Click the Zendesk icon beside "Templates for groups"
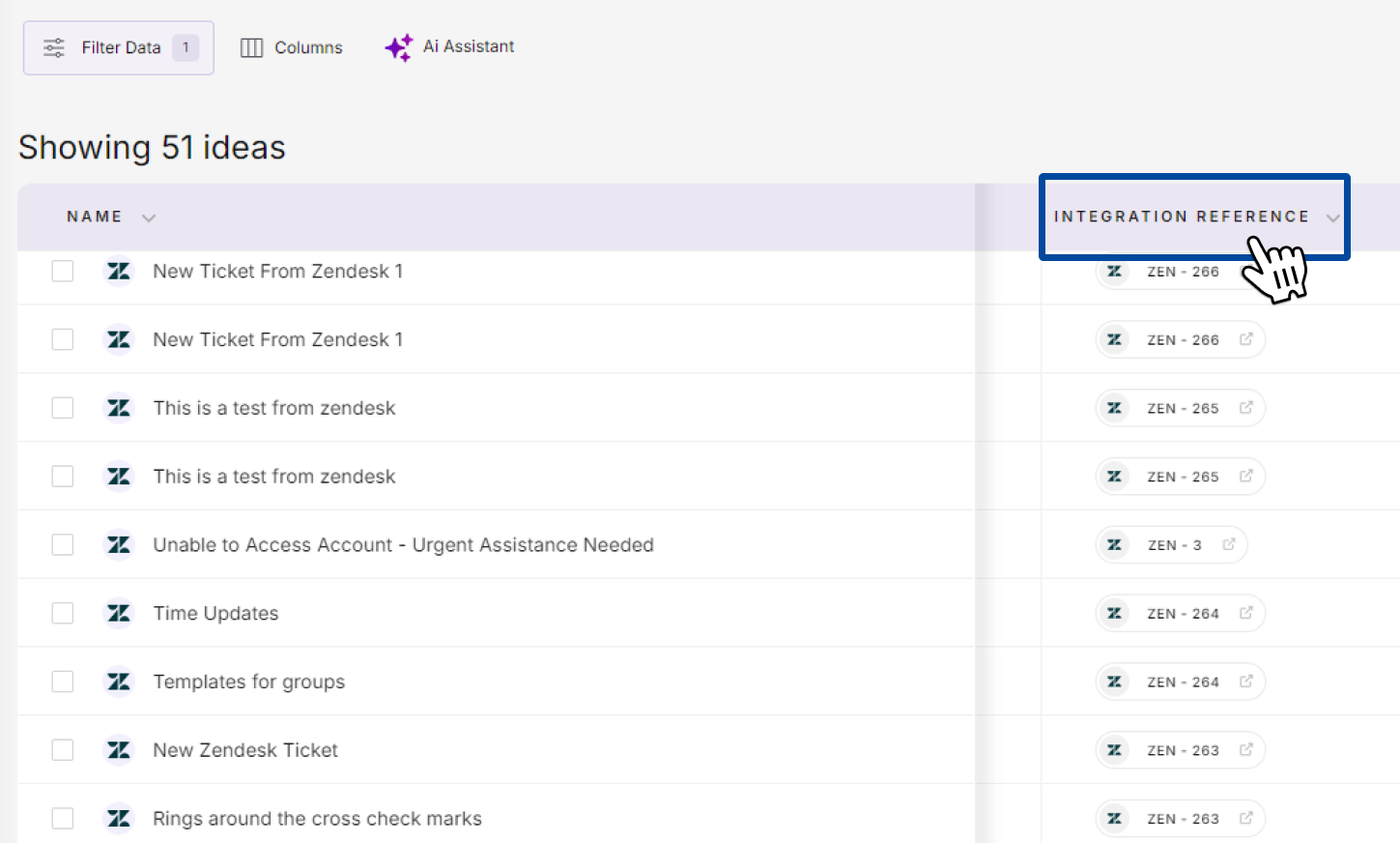The height and width of the screenshot is (843, 1400). click(x=118, y=682)
